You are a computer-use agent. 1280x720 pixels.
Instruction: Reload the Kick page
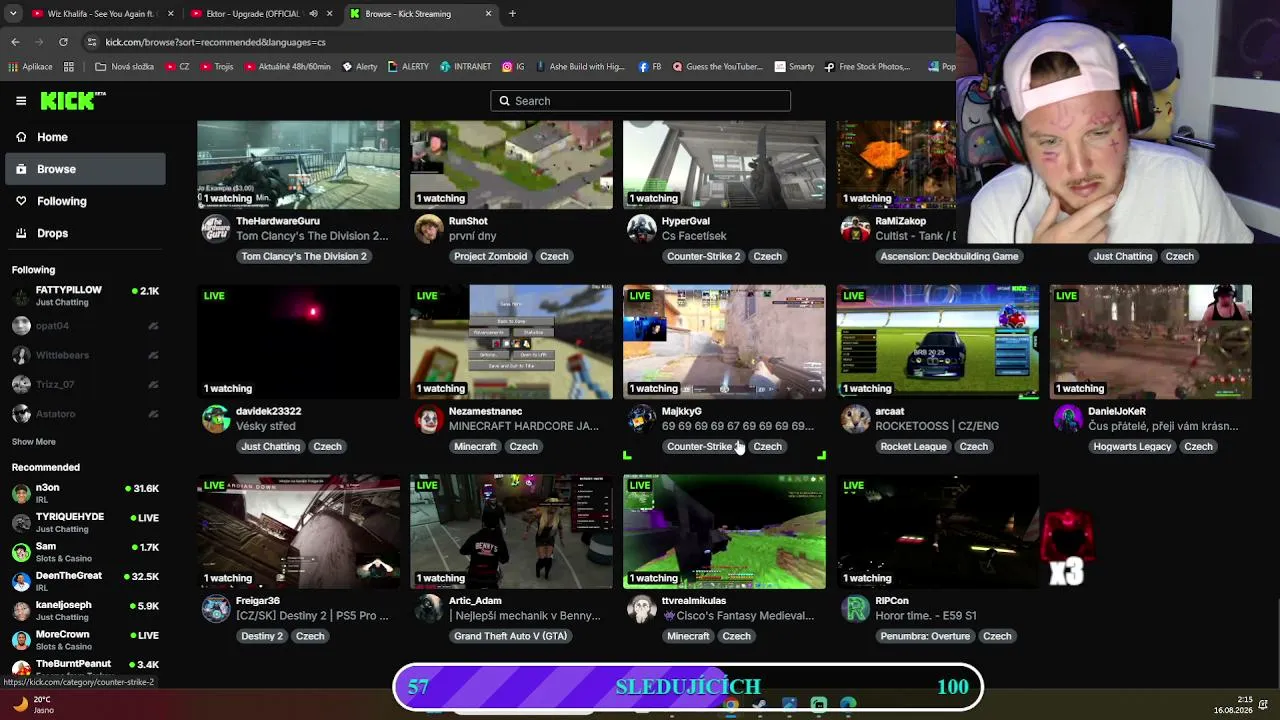tap(63, 42)
